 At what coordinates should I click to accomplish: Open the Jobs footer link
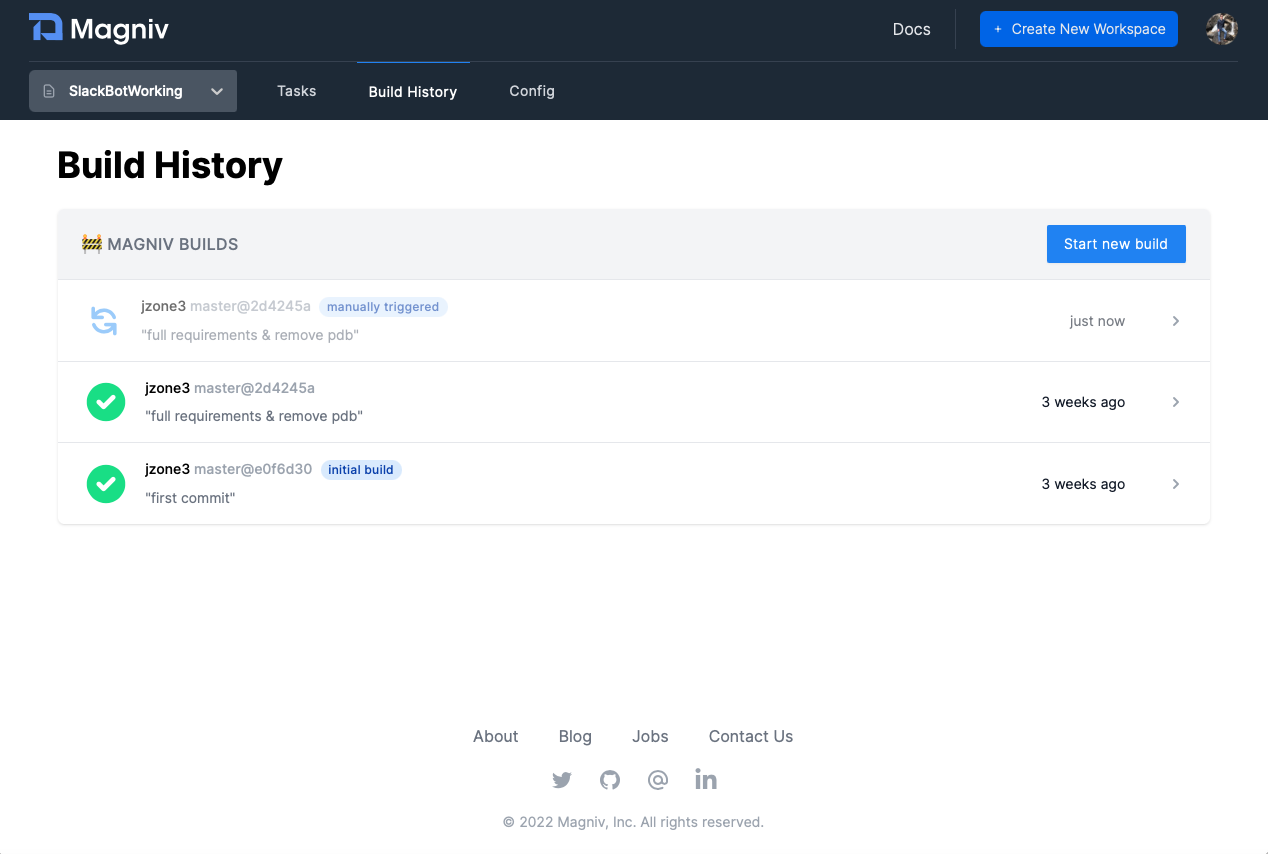point(650,736)
